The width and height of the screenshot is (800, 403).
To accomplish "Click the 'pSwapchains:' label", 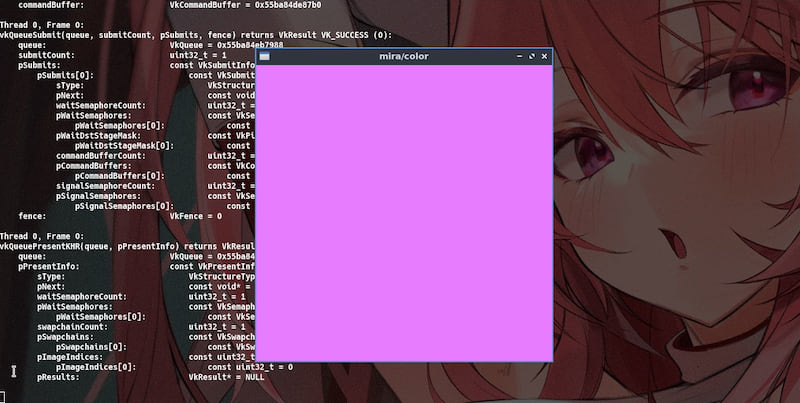I will pyautogui.click(x=65, y=337).
